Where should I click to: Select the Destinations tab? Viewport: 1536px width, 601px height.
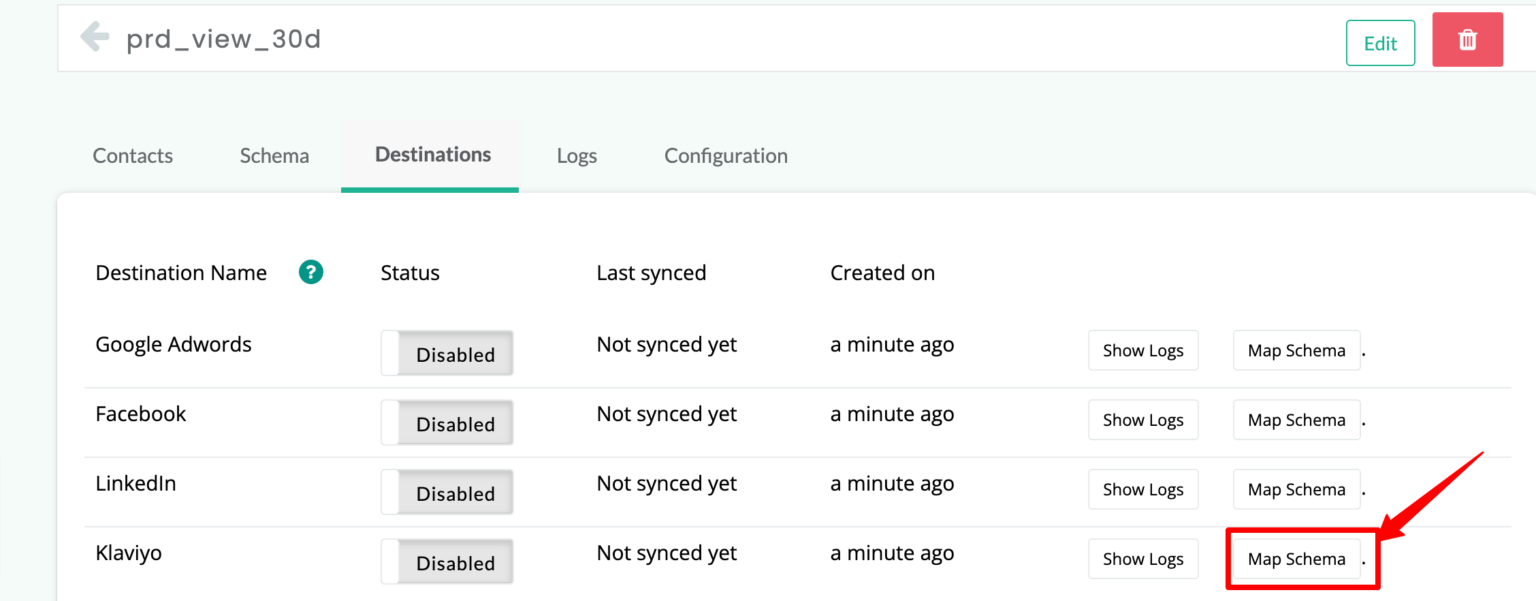(x=432, y=155)
